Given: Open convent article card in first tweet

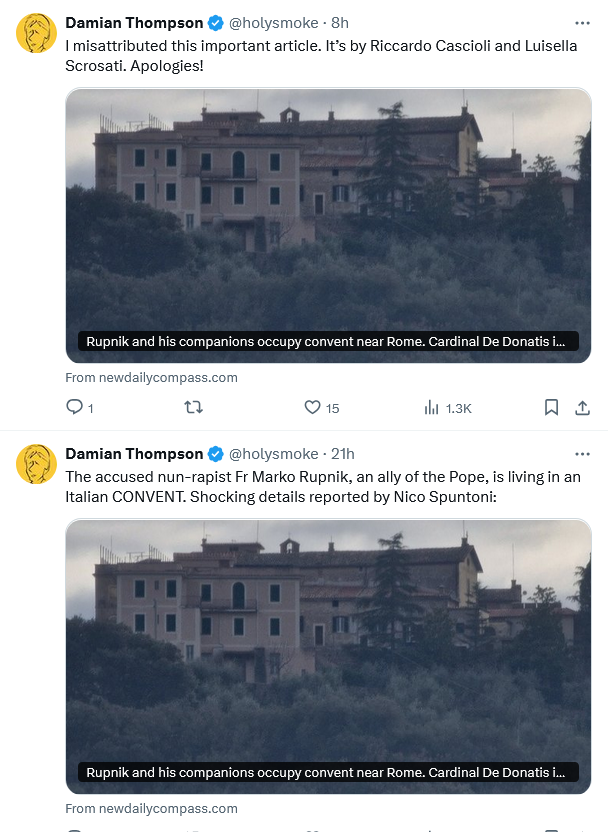Looking at the screenshot, I should coord(328,226).
